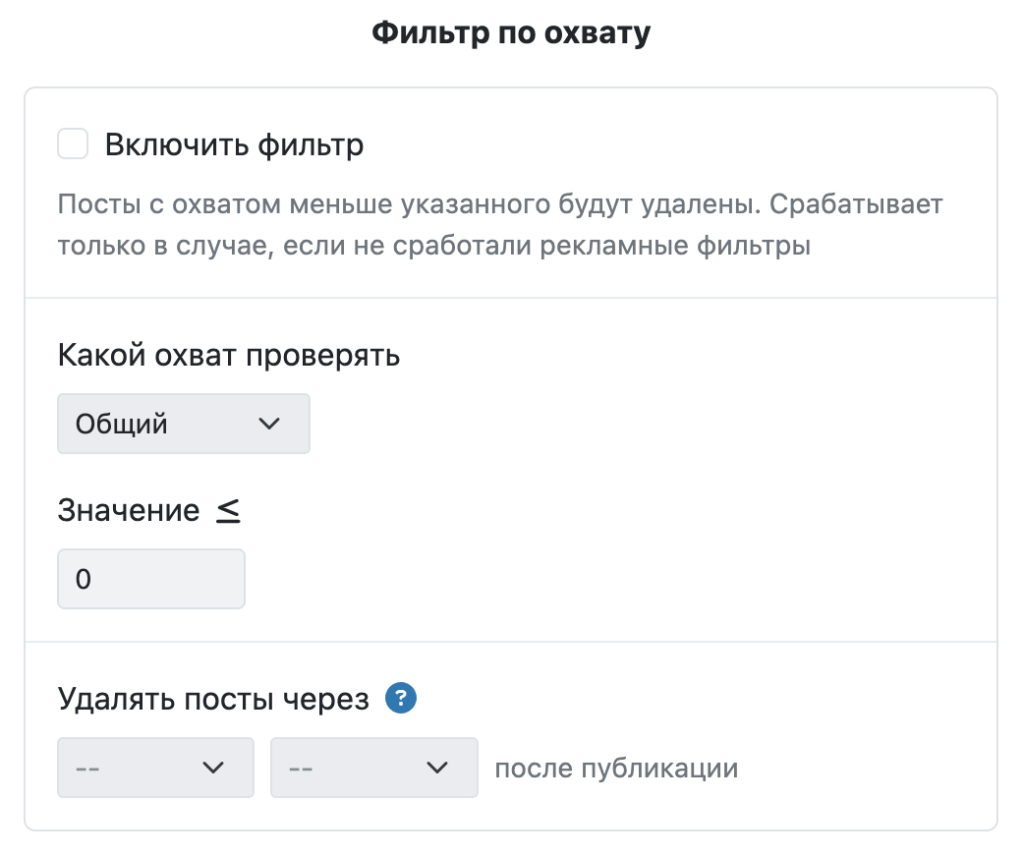The height and width of the screenshot is (857, 1024).
Task: Click the chevron arrow of the first "--" dropdown
Action: pos(212,768)
